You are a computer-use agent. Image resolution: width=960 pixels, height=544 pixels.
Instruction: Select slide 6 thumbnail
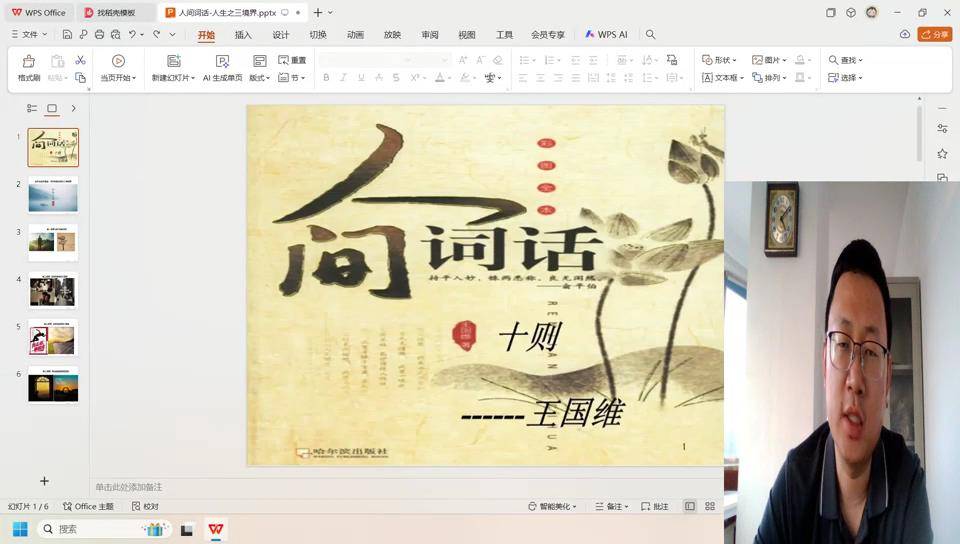pyautogui.click(x=53, y=385)
